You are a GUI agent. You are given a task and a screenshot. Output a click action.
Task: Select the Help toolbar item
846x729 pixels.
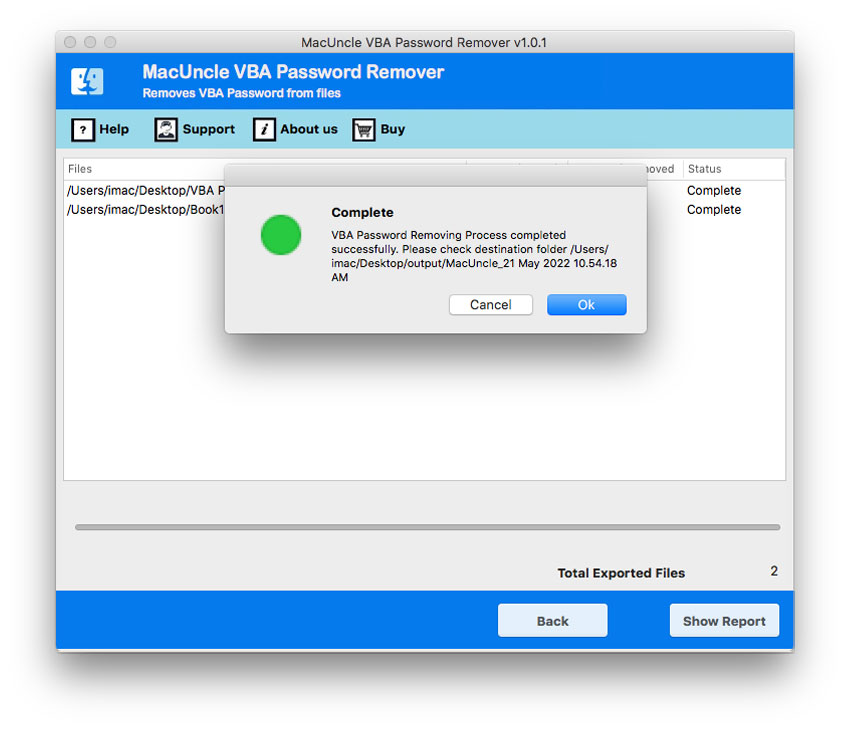pos(113,130)
